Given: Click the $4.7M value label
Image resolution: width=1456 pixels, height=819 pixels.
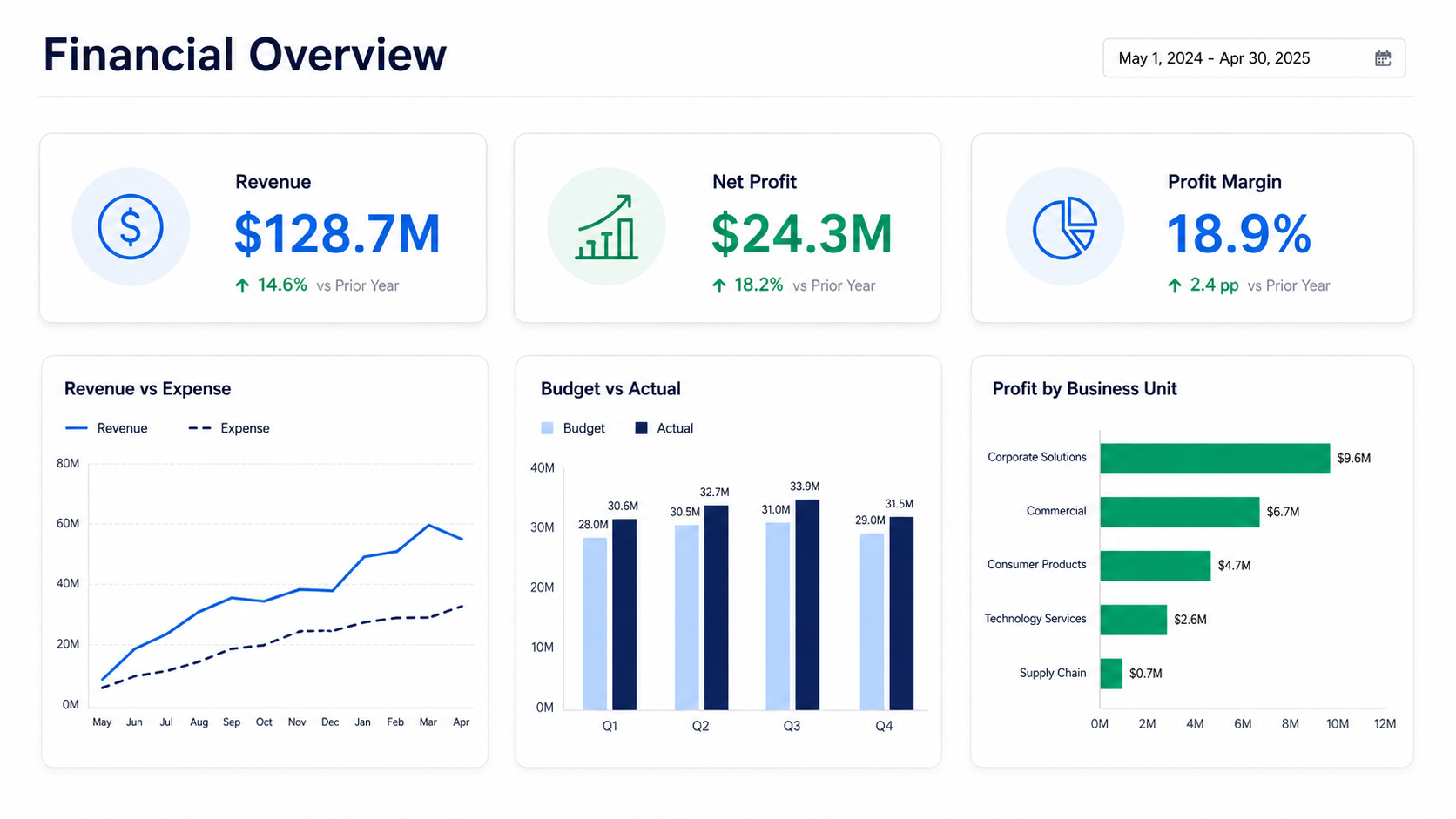Looking at the screenshot, I should point(1234,566).
